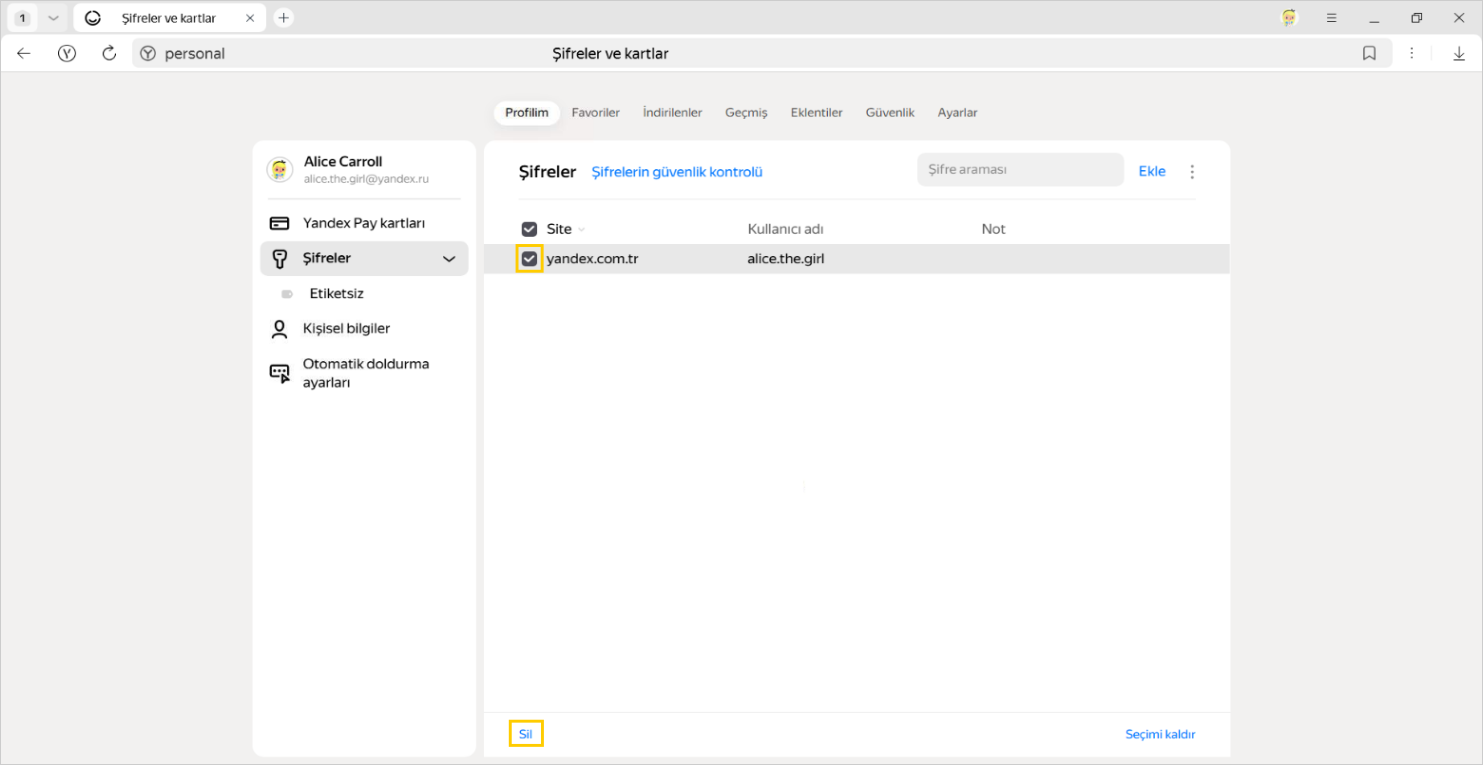1483x765 pixels.
Task: Open the Güvenlik tab
Action: pyautogui.click(x=889, y=113)
